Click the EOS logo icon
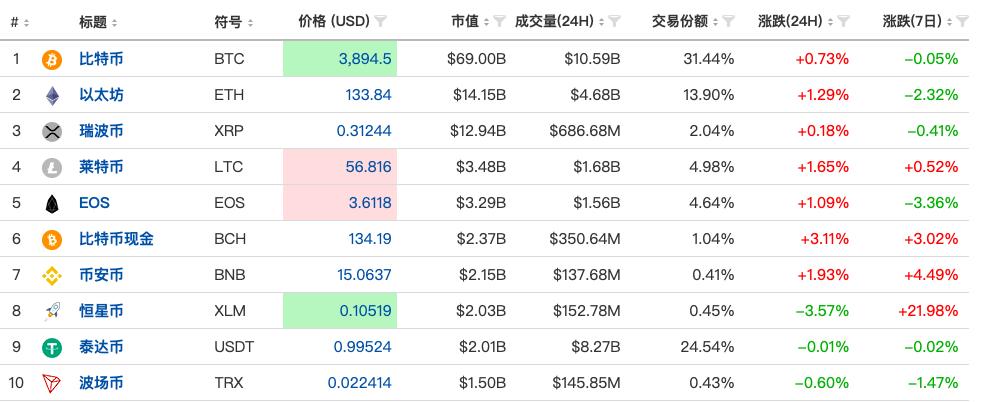The image size is (982, 402). coord(52,203)
